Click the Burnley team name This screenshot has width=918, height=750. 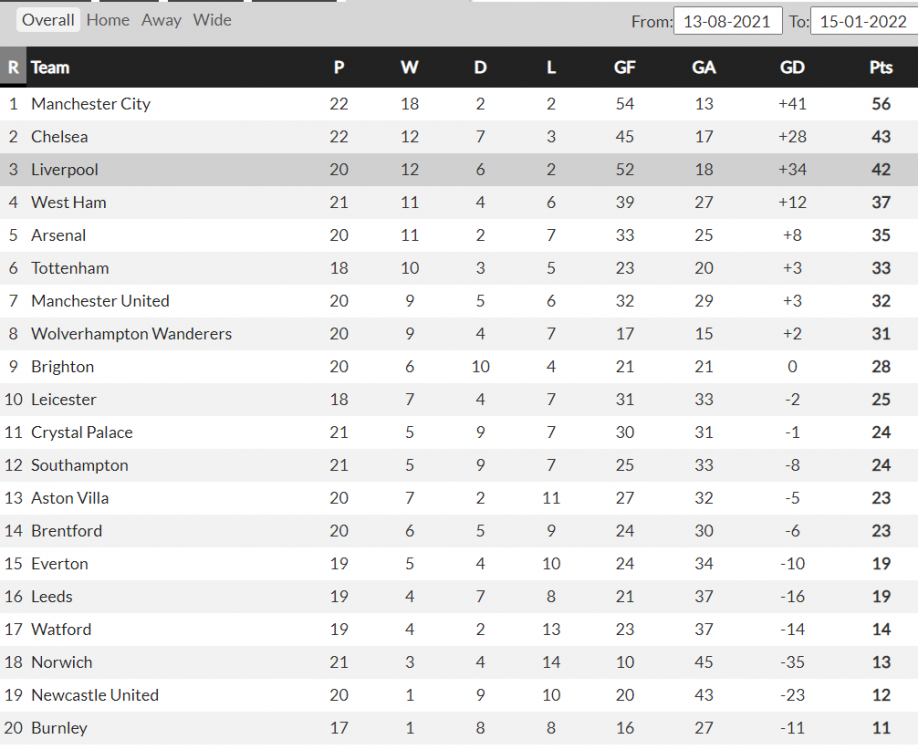coord(59,728)
